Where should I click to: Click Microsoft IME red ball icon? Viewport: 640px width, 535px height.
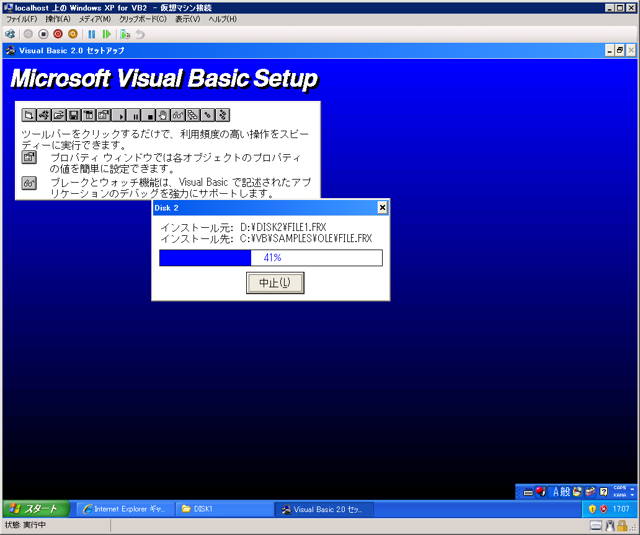(x=541, y=492)
